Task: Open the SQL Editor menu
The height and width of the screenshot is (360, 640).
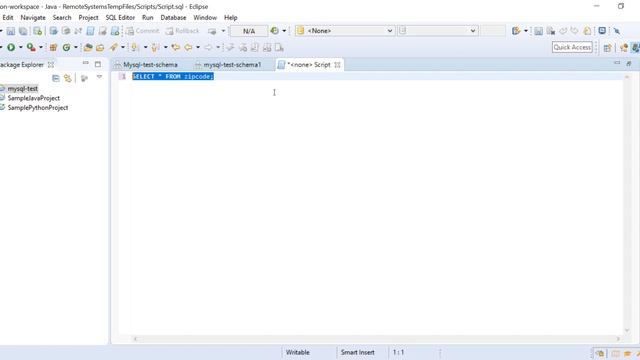Action: (x=120, y=18)
